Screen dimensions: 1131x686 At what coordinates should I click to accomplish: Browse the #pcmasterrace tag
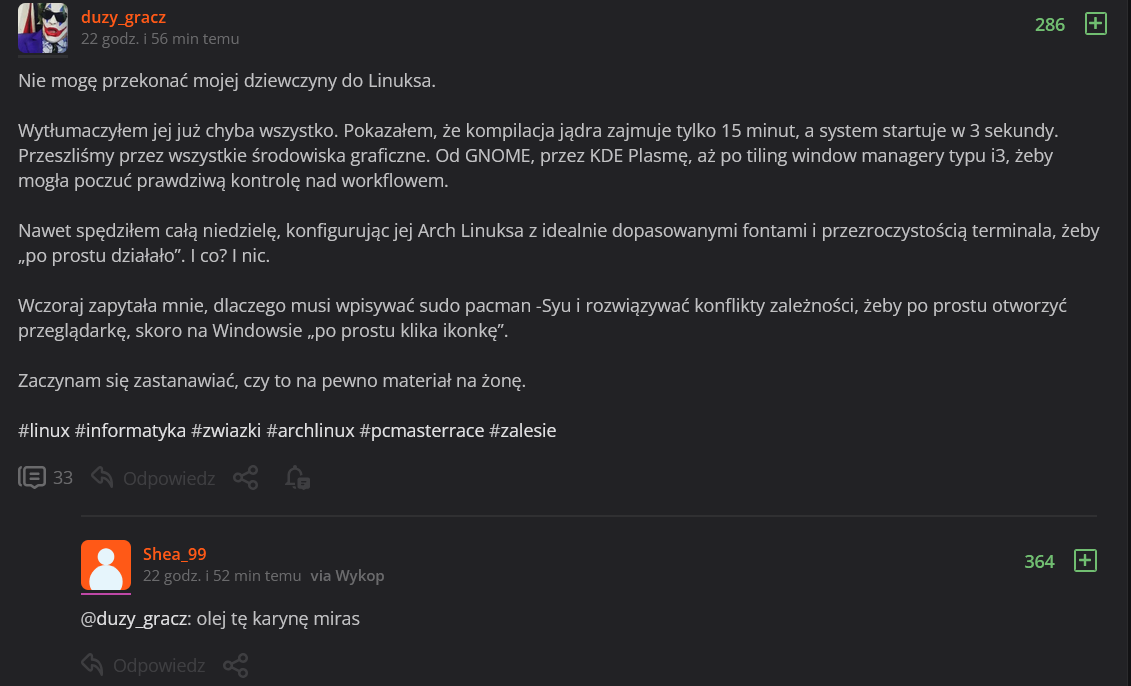point(421,431)
